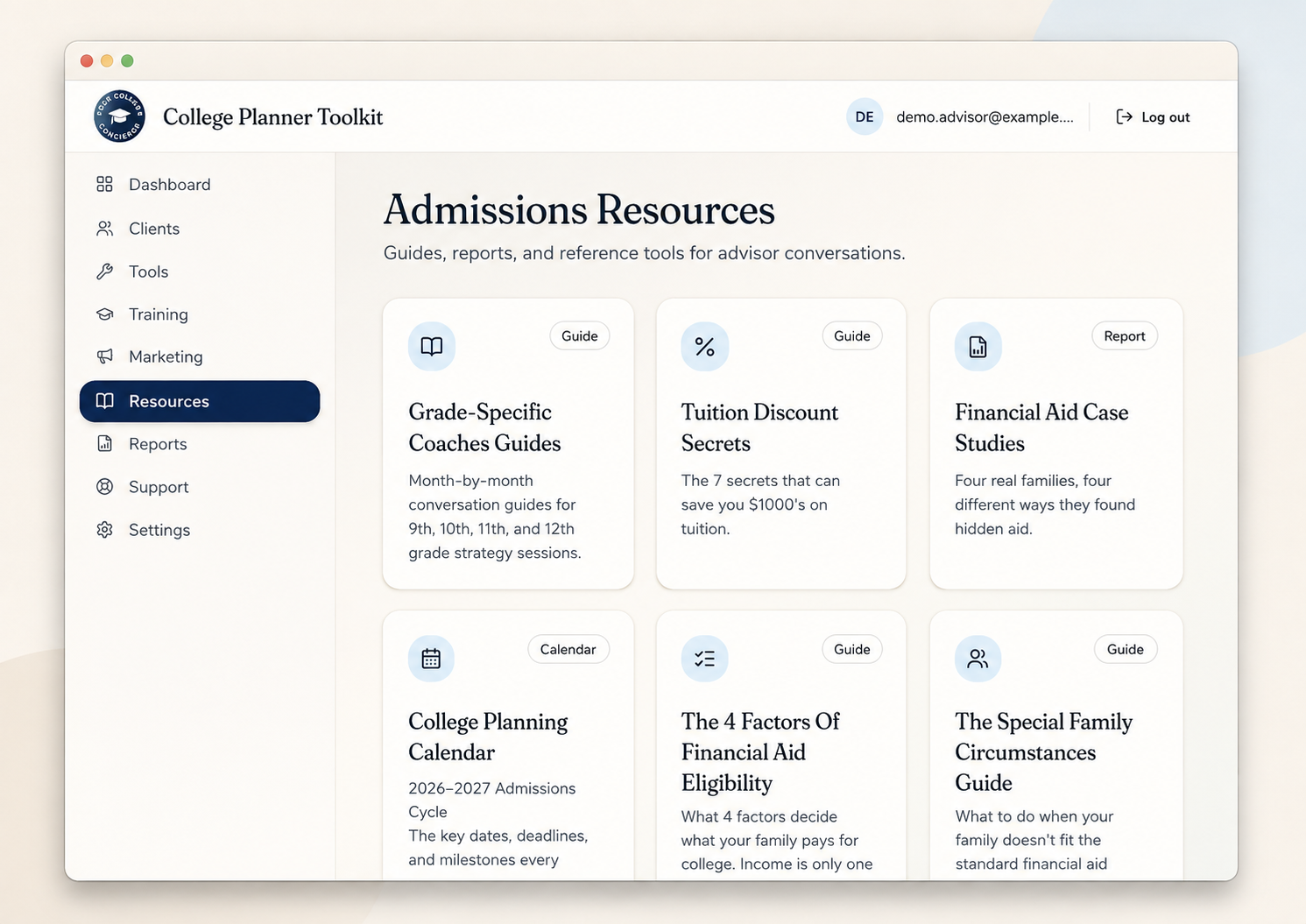1306x924 pixels.
Task: Open the Reports section
Action: tap(200, 444)
